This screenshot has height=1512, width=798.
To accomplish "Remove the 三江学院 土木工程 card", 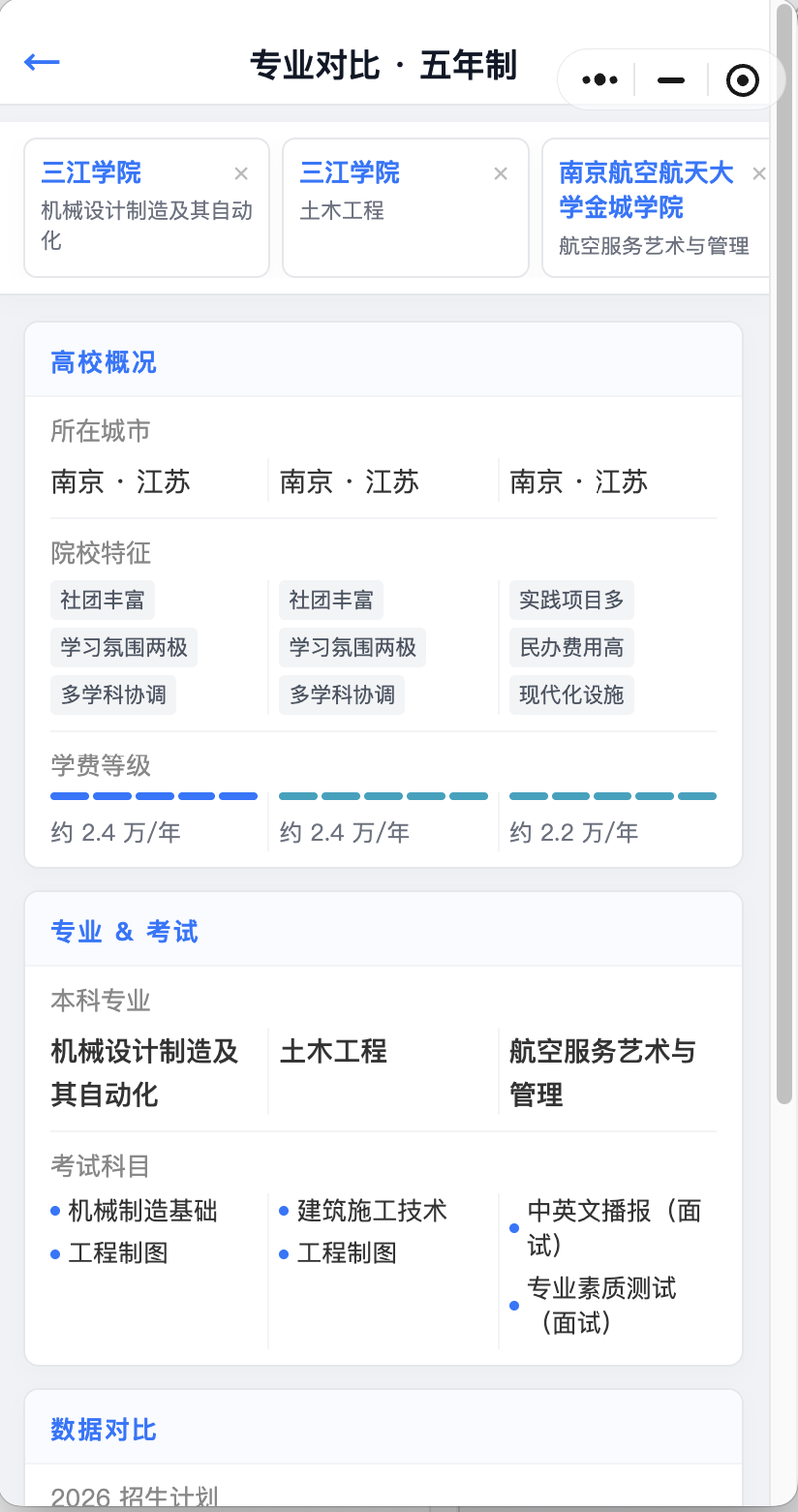I will pyautogui.click(x=501, y=174).
